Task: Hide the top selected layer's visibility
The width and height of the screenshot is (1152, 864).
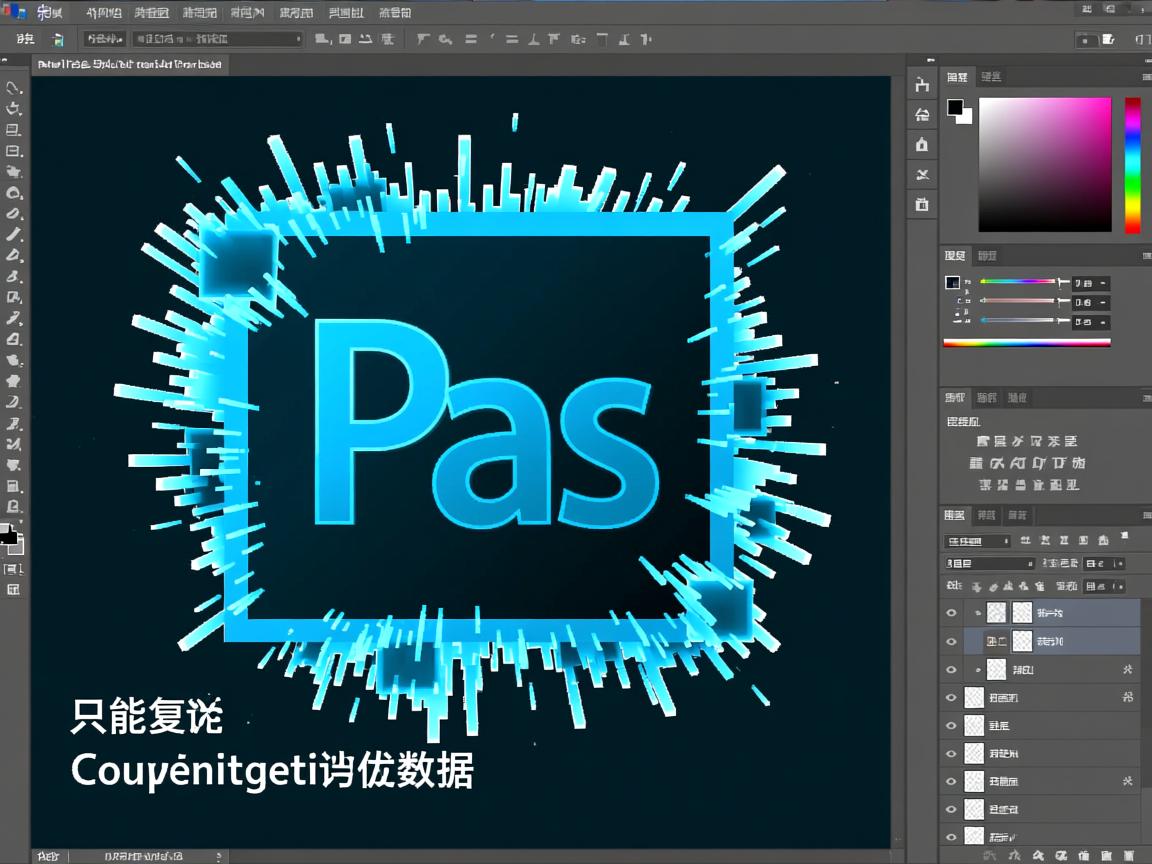Action: point(950,613)
